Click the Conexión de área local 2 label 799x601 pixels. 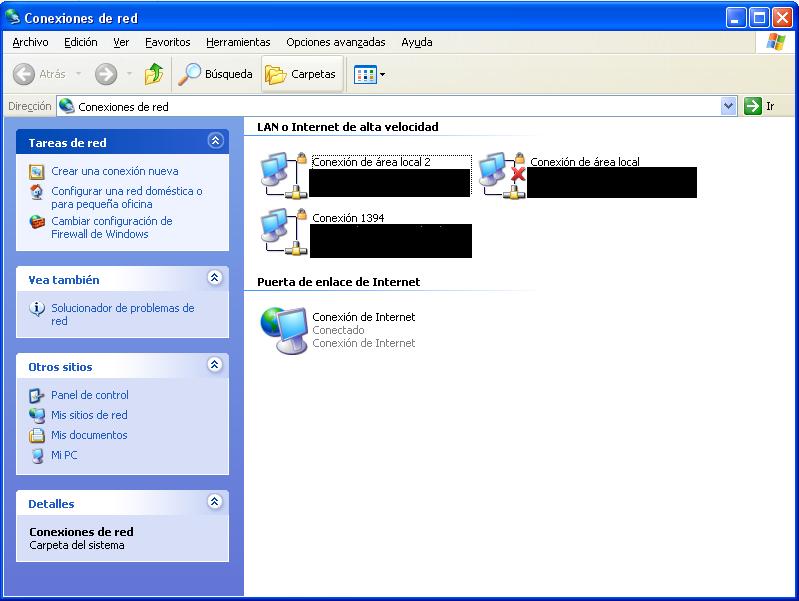click(371, 162)
